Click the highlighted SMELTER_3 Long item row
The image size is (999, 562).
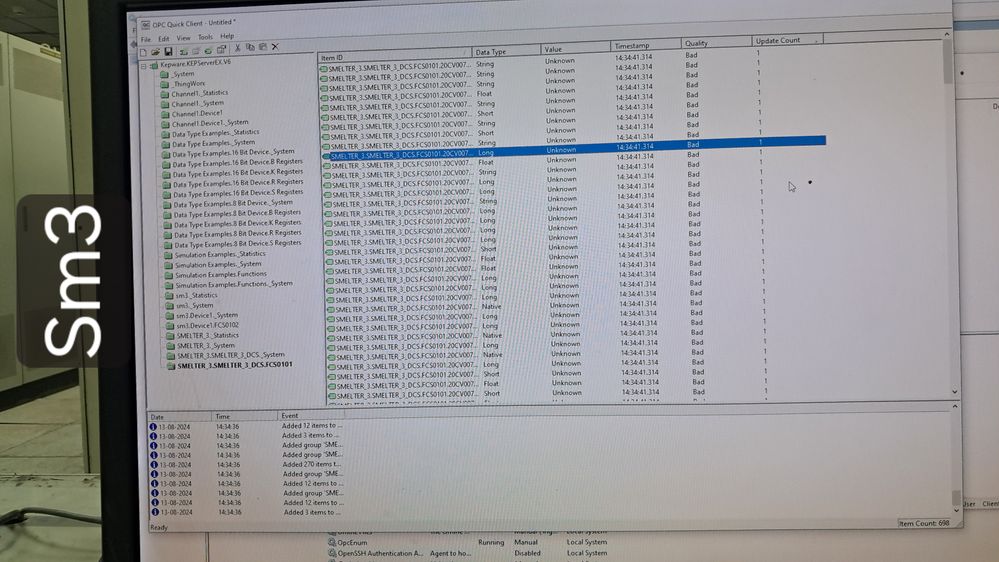pos(574,149)
